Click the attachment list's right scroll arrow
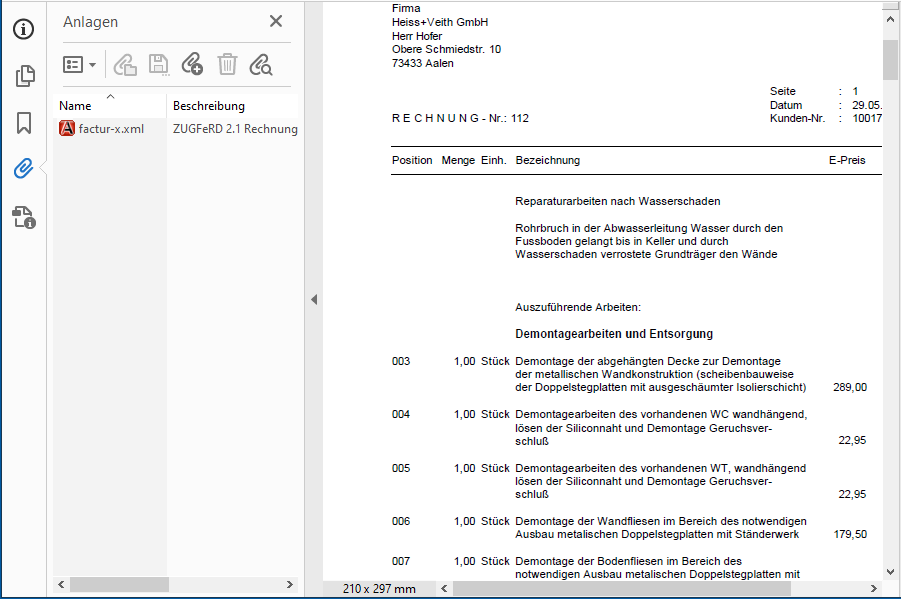 tap(290, 584)
